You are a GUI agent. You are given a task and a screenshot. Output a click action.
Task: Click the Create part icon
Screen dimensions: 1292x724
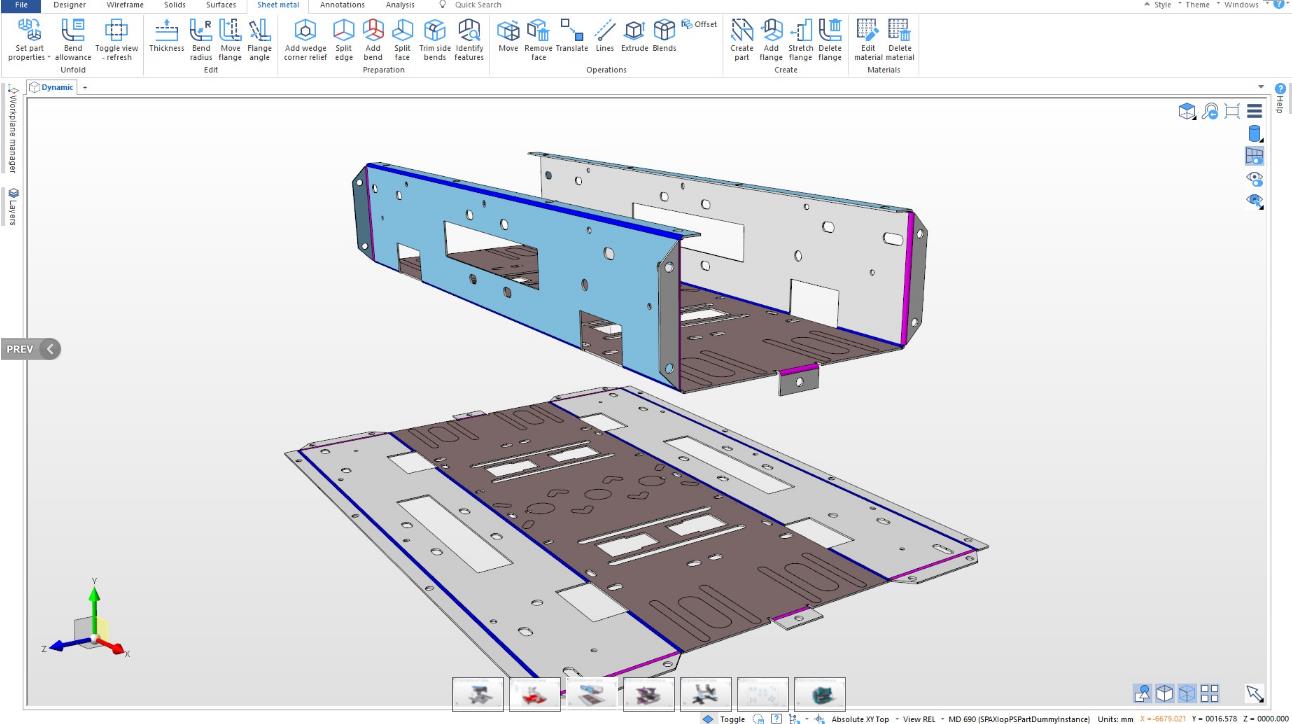point(742,30)
